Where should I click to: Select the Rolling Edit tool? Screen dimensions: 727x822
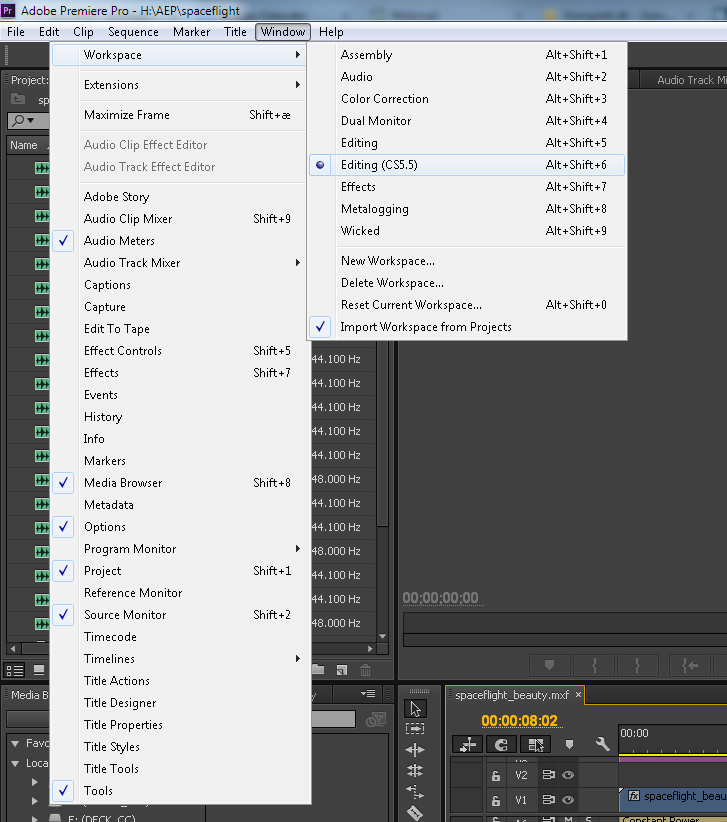415,771
